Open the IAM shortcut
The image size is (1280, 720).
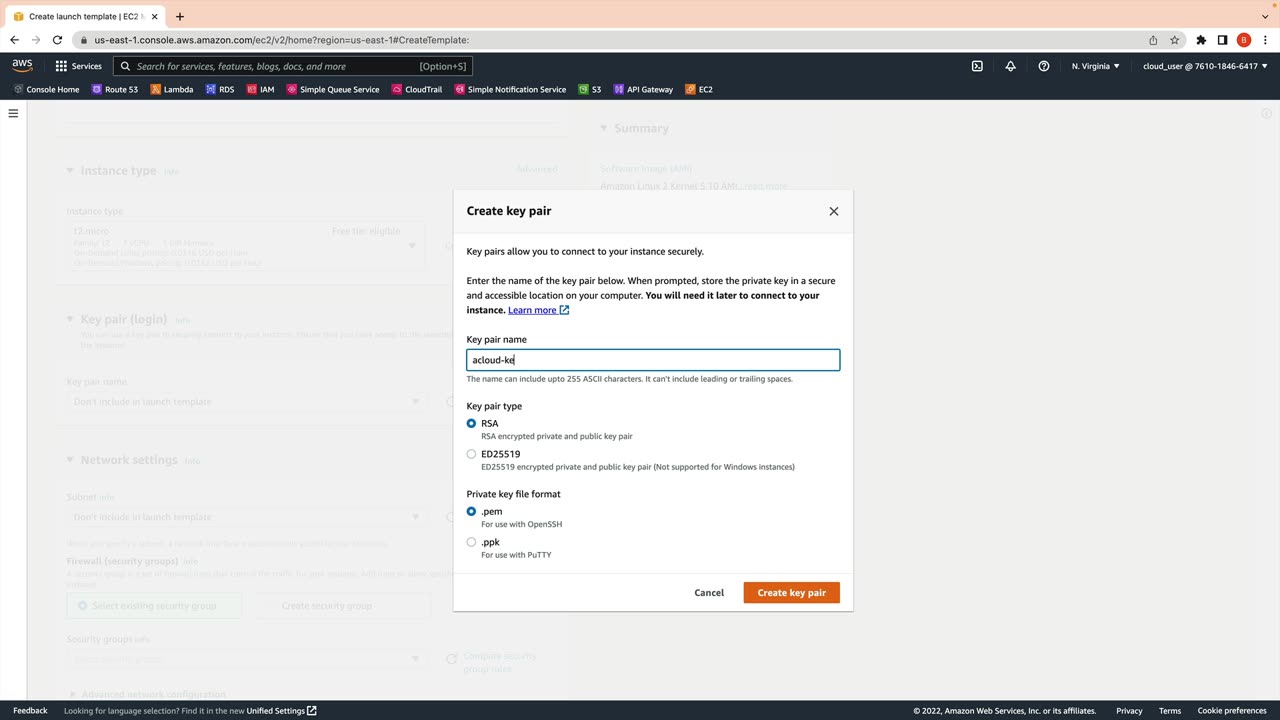pos(260,89)
